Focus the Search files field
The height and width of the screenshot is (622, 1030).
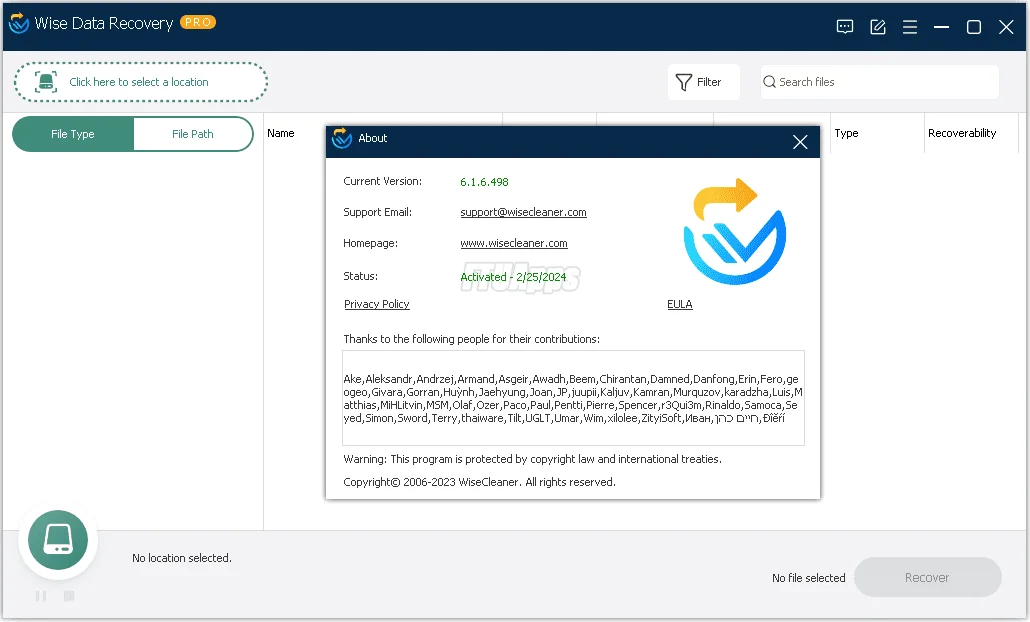pyautogui.click(x=879, y=82)
